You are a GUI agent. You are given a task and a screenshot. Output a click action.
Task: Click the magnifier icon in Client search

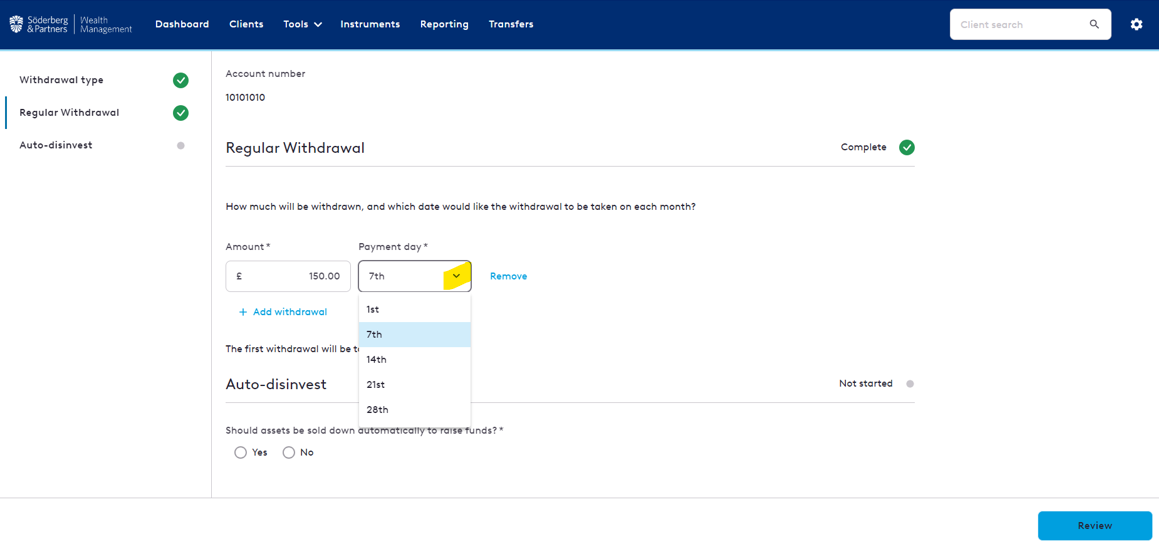(1094, 24)
